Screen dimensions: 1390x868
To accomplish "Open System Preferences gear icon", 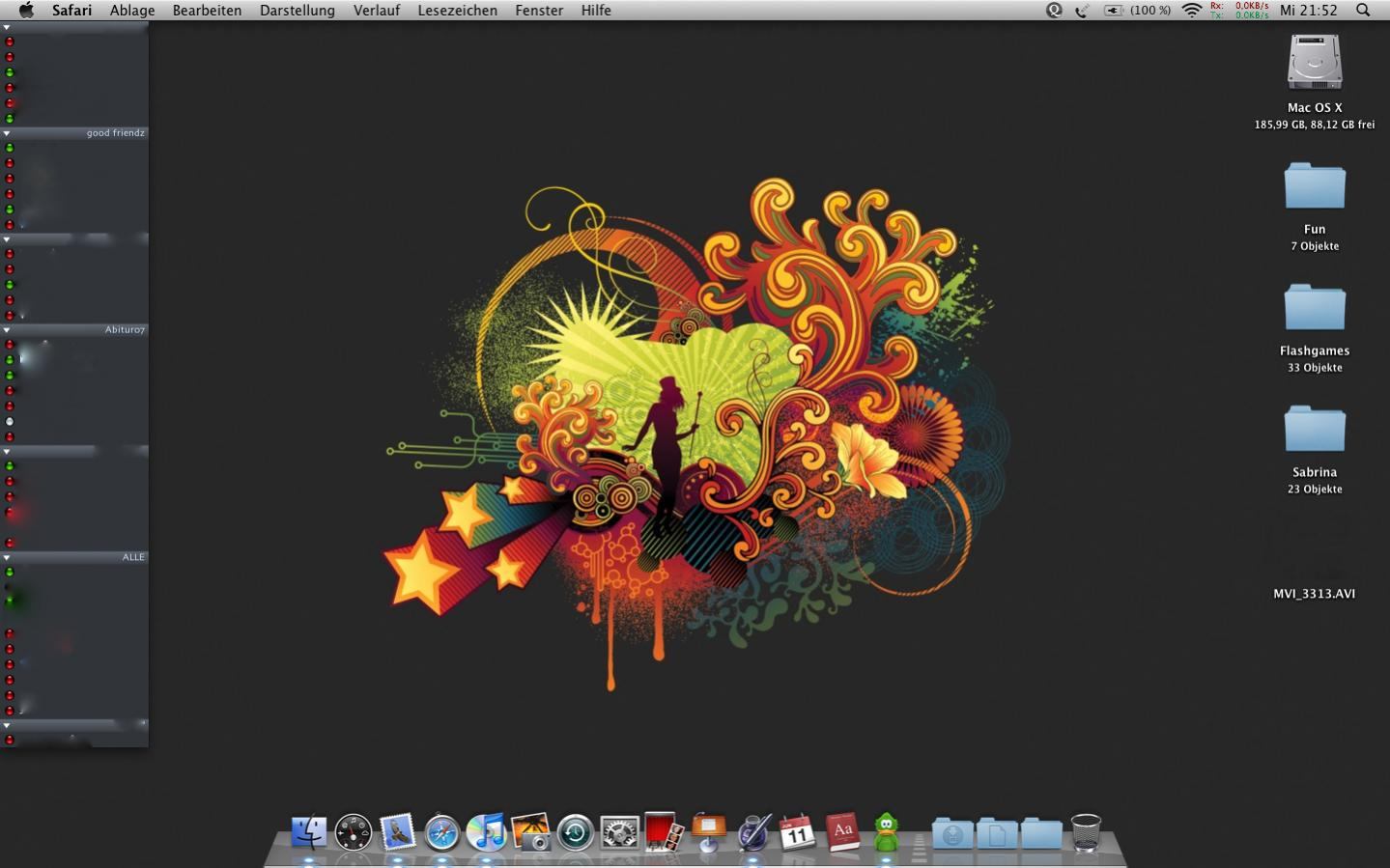I will (x=619, y=831).
